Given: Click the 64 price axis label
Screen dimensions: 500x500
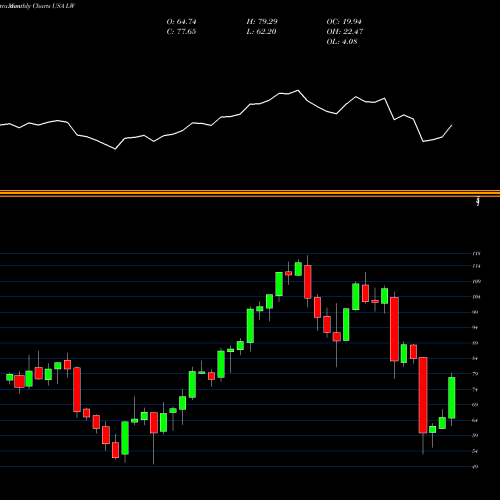Looking at the screenshot, I should [x=475, y=420].
